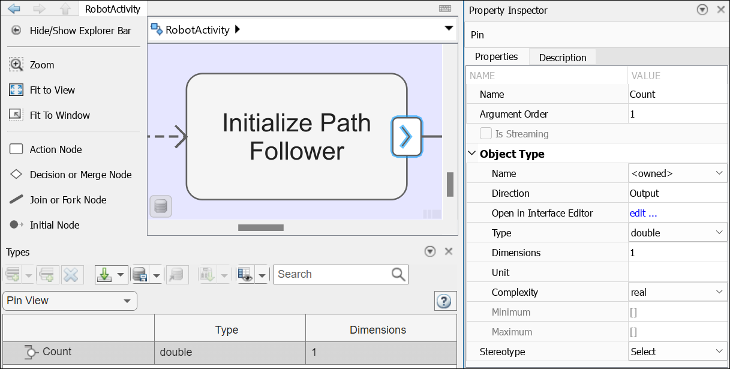Screen dimensions: 730x369
Task: Click the Hide/Show Explorer Bar label
Action: (x=80, y=31)
